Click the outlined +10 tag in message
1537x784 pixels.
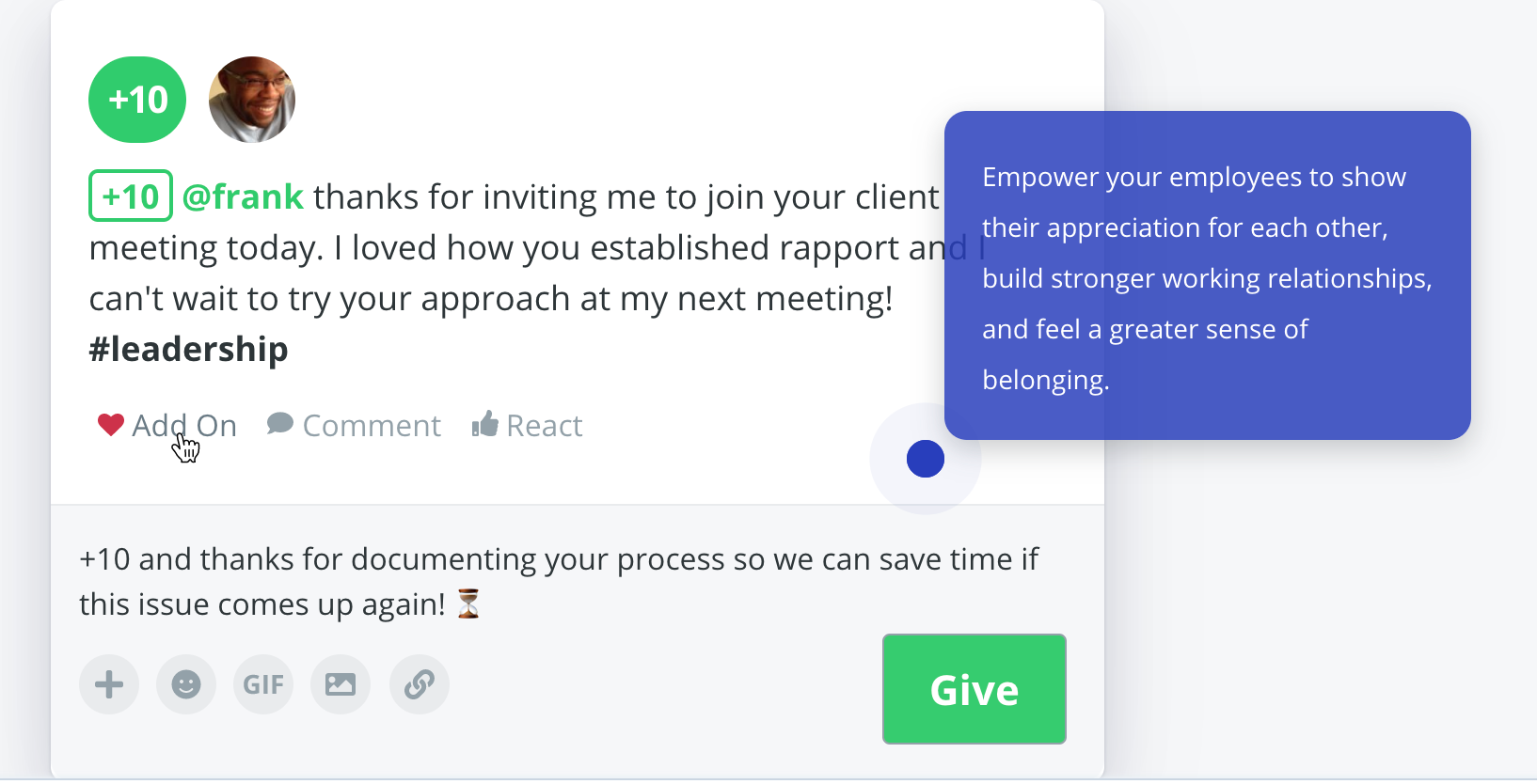tap(131, 196)
